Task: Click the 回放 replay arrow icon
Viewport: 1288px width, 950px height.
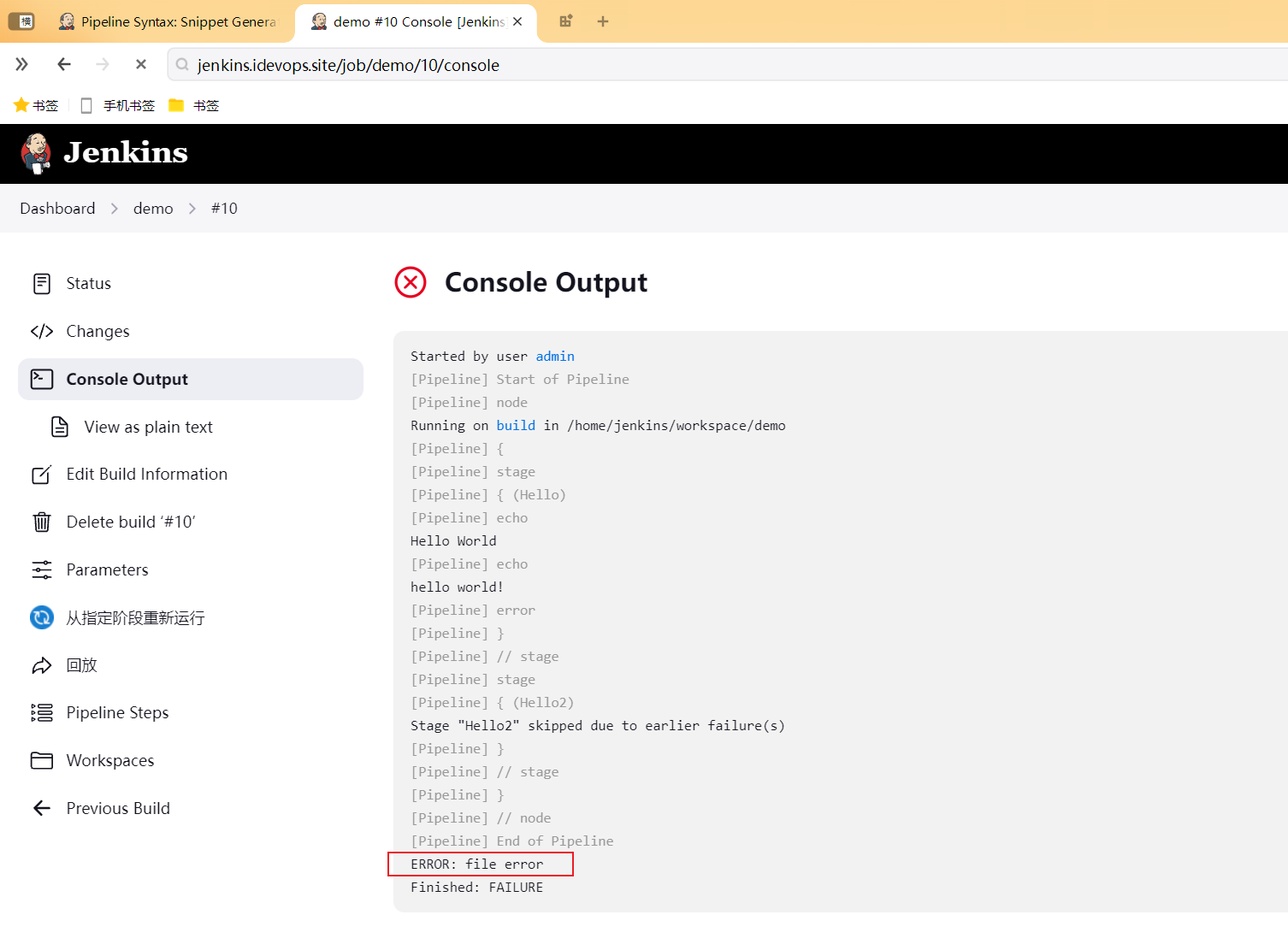Action: tap(42, 665)
